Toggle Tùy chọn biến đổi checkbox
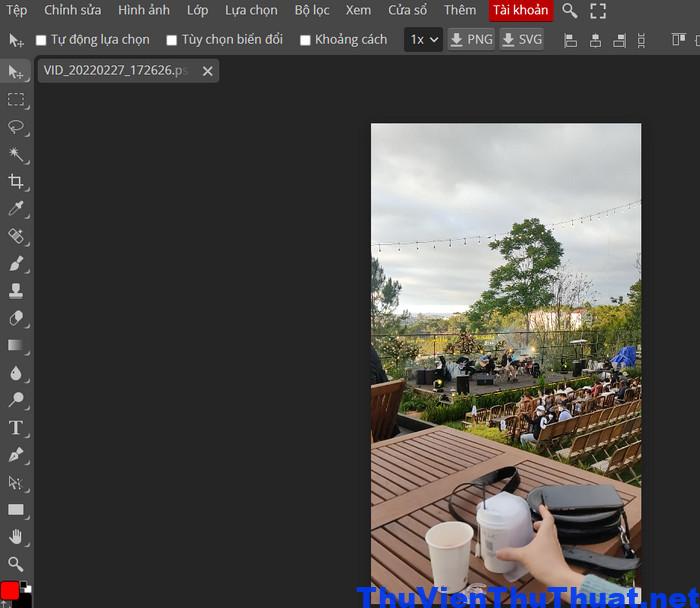The height and width of the screenshot is (608, 700). (x=171, y=41)
